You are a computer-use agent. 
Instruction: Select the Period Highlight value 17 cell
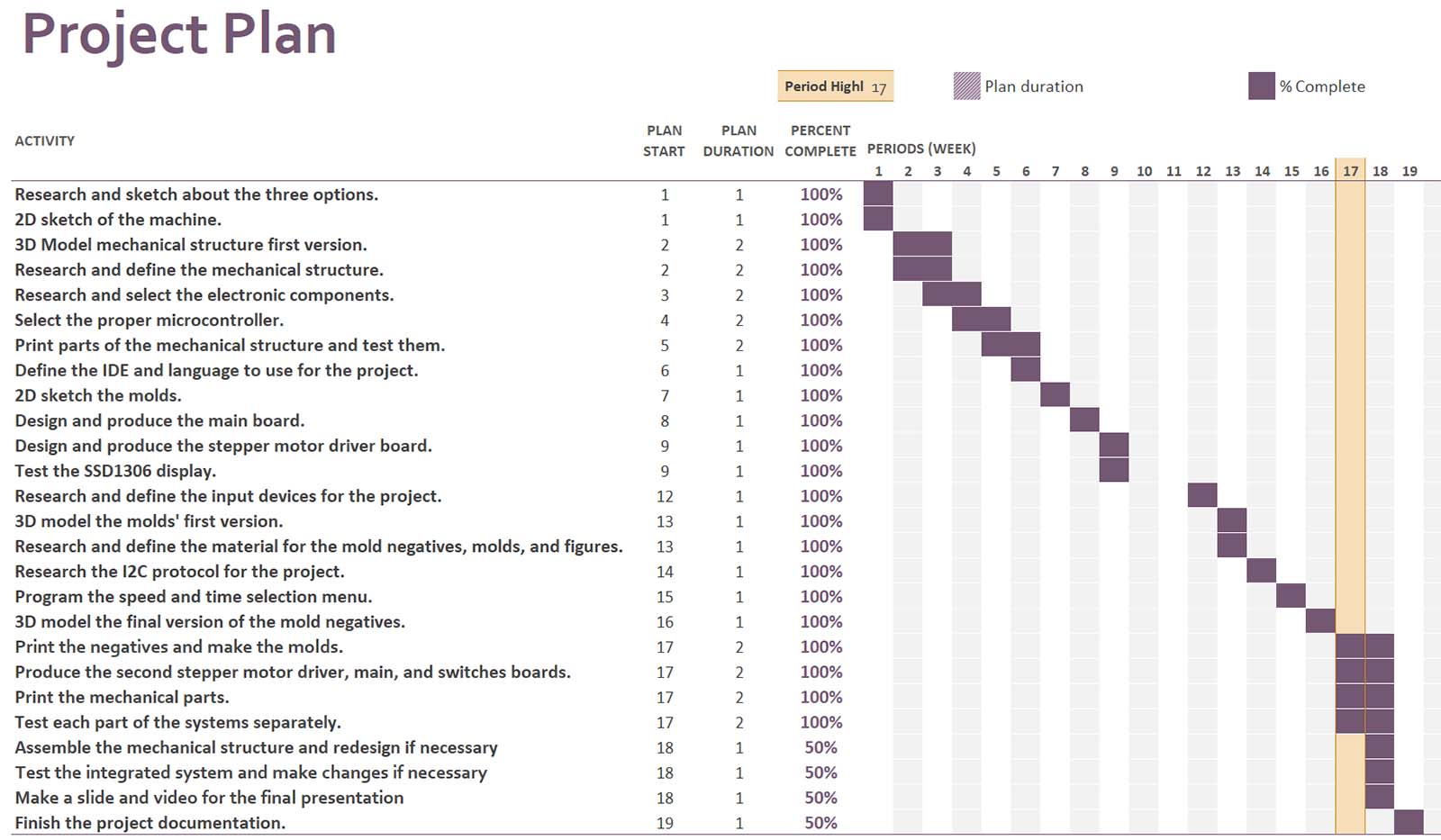point(879,87)
